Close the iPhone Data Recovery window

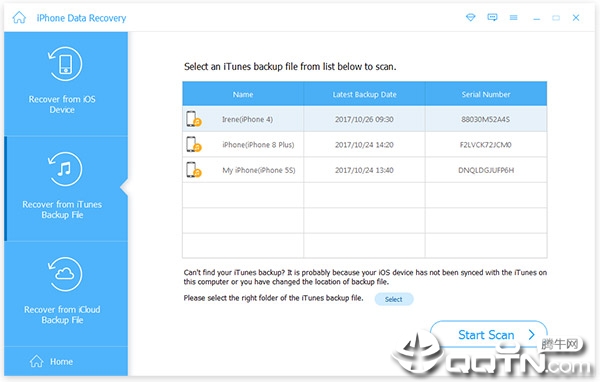point(576,18)
